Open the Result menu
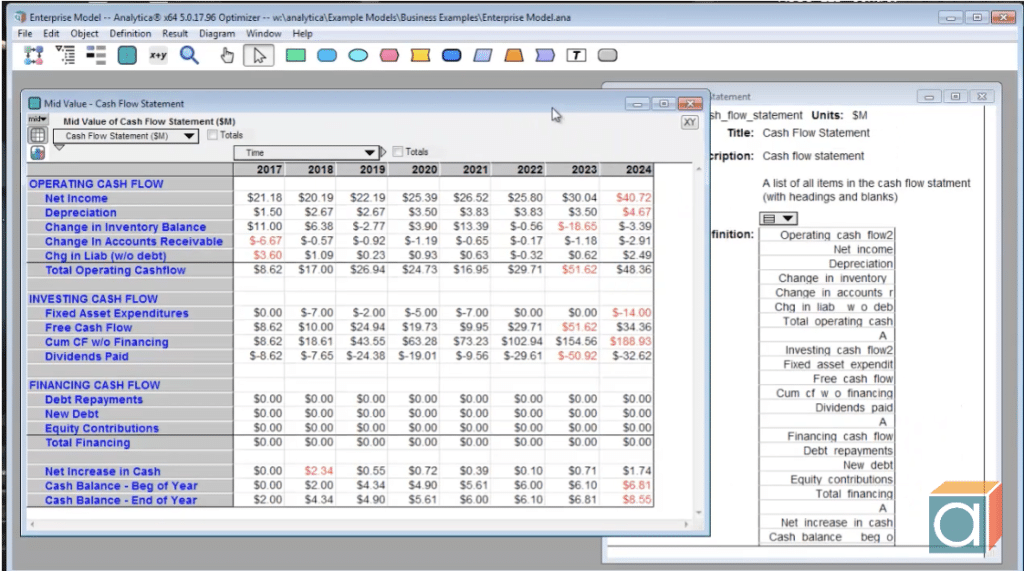This screenshot has width=1024, height=571. click(x=175, y=34)
